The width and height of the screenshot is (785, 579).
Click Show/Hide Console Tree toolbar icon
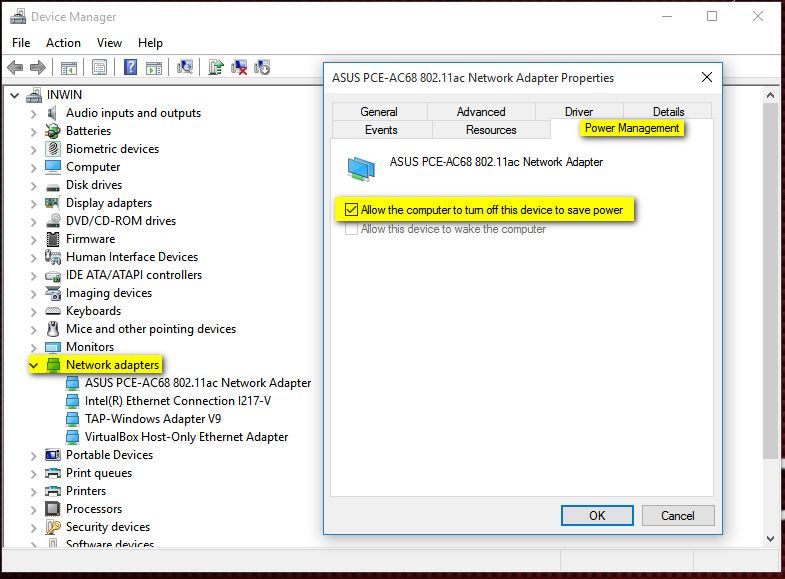point(69,67)
